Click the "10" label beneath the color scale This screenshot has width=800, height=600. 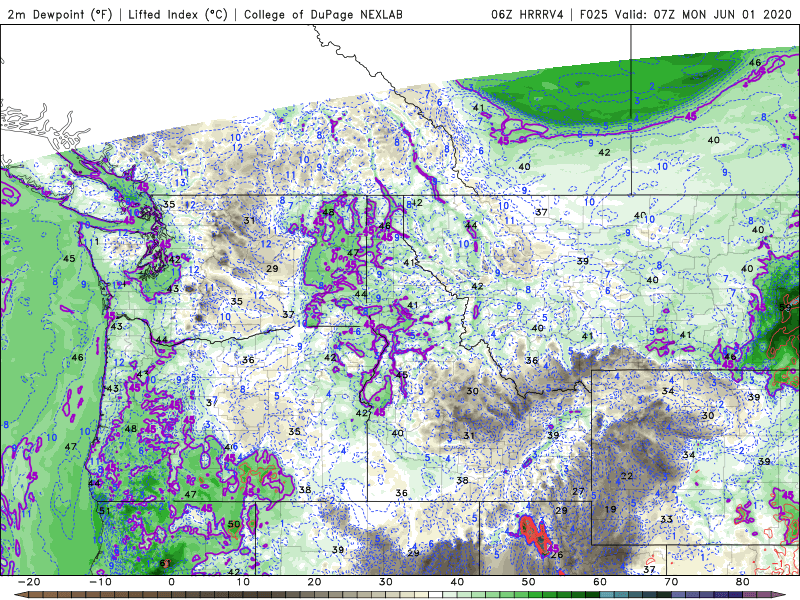coord(243,582)
